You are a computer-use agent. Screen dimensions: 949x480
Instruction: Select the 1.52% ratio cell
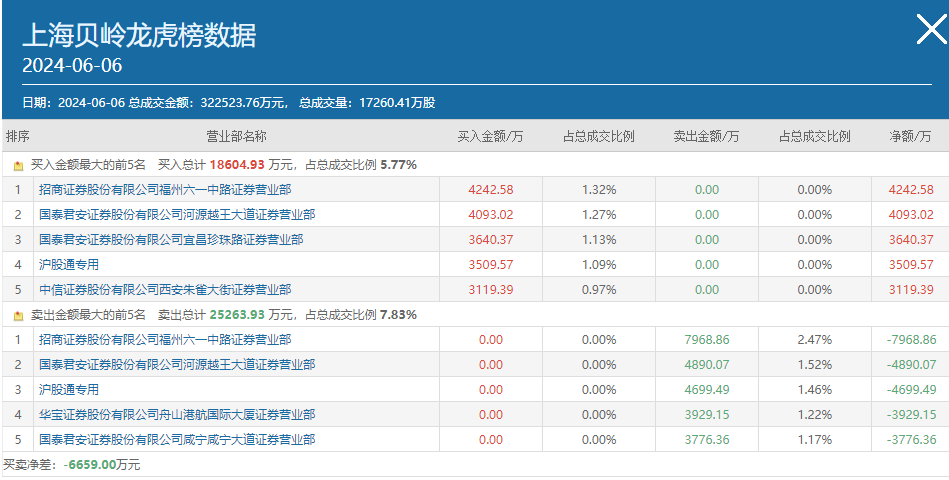815,364
